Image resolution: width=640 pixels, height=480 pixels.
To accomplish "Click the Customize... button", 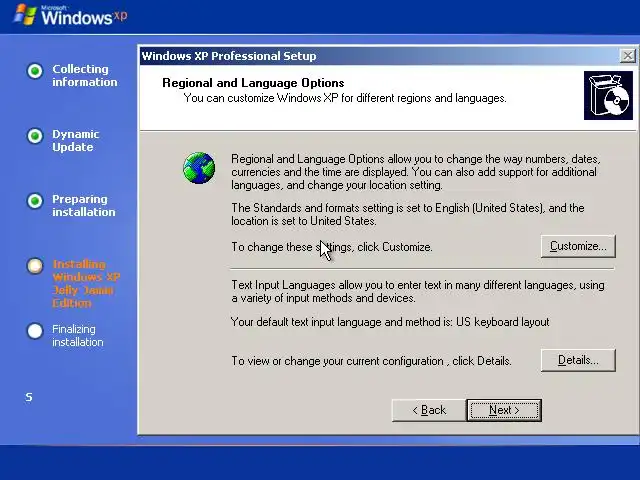I will (578, 246).
